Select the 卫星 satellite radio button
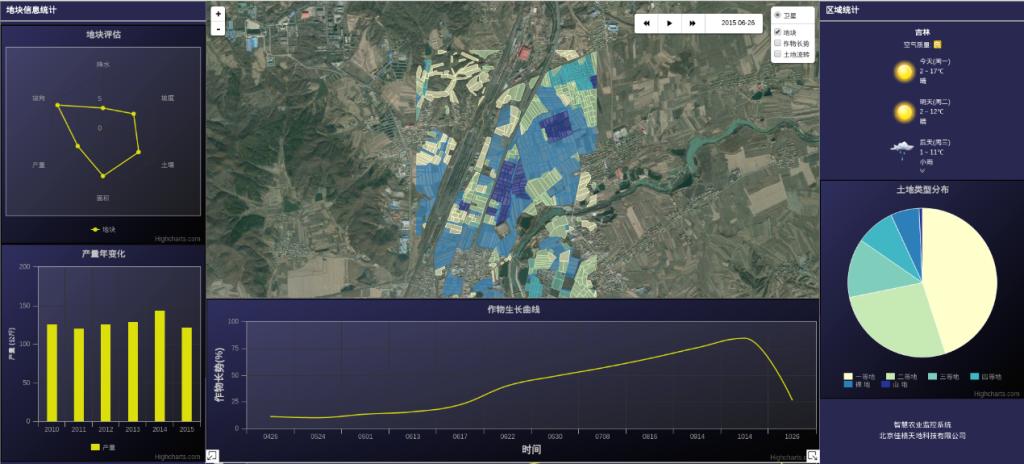Screen dimensions: 1024x464 (778, 16)
